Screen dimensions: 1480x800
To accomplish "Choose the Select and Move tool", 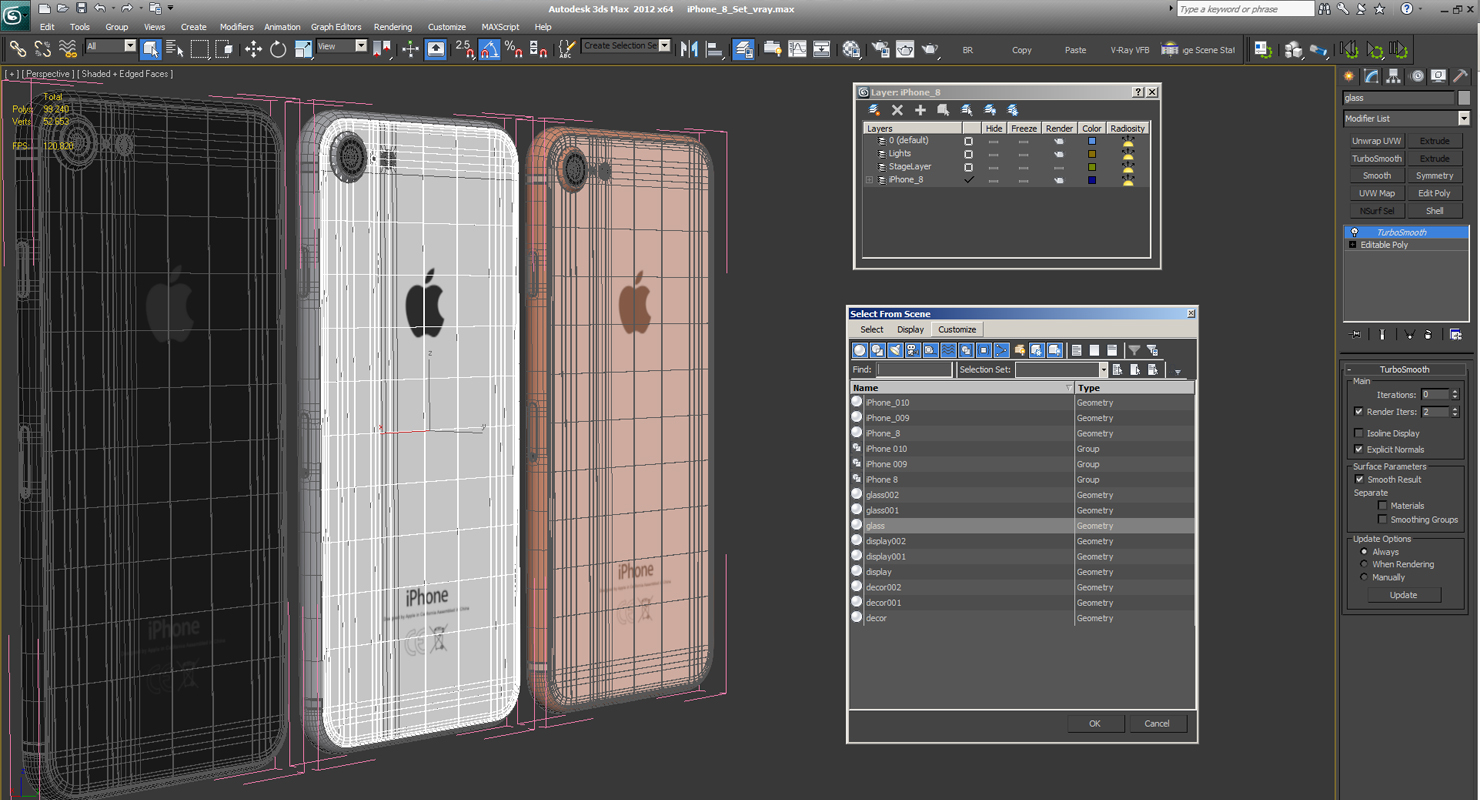I will tap(253, 48).
